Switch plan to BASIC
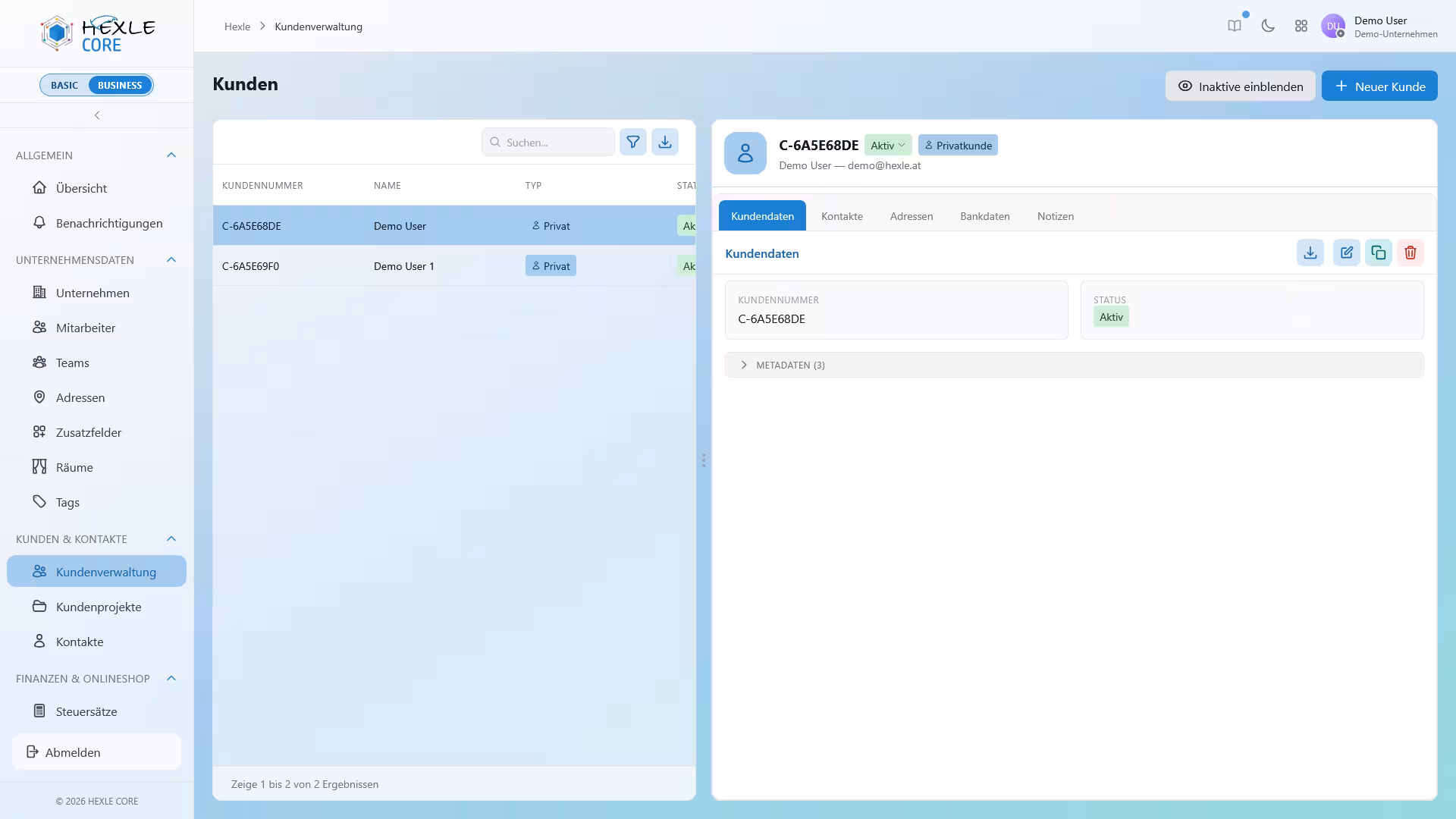 point(64,85)
